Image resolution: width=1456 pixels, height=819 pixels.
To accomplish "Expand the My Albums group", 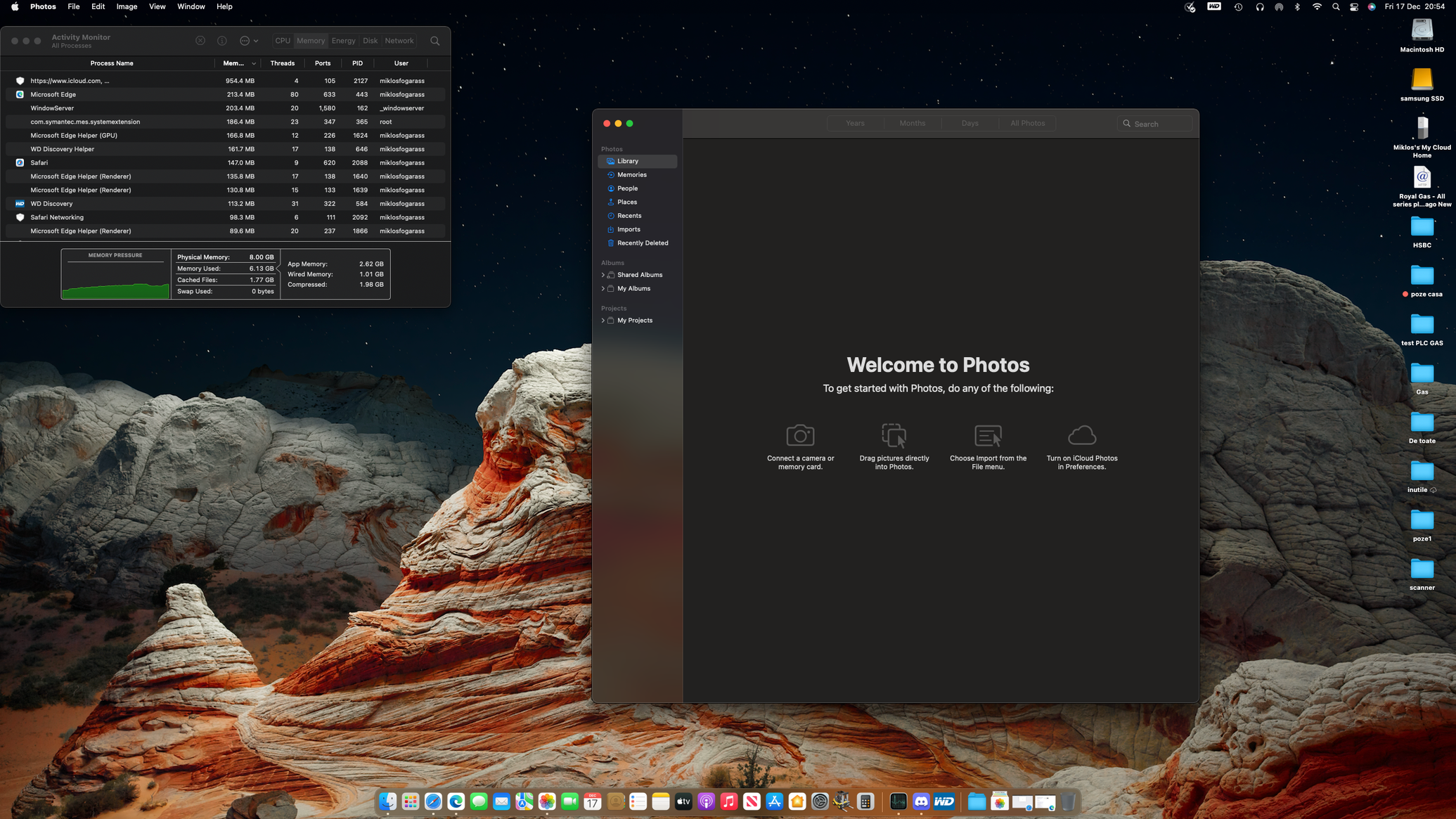I will 603,288.
